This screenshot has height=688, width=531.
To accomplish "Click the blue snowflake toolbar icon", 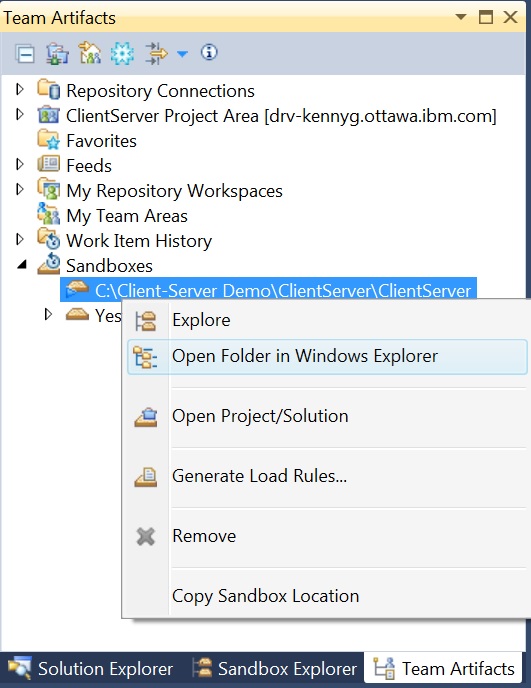I will [x=122, y=54].
